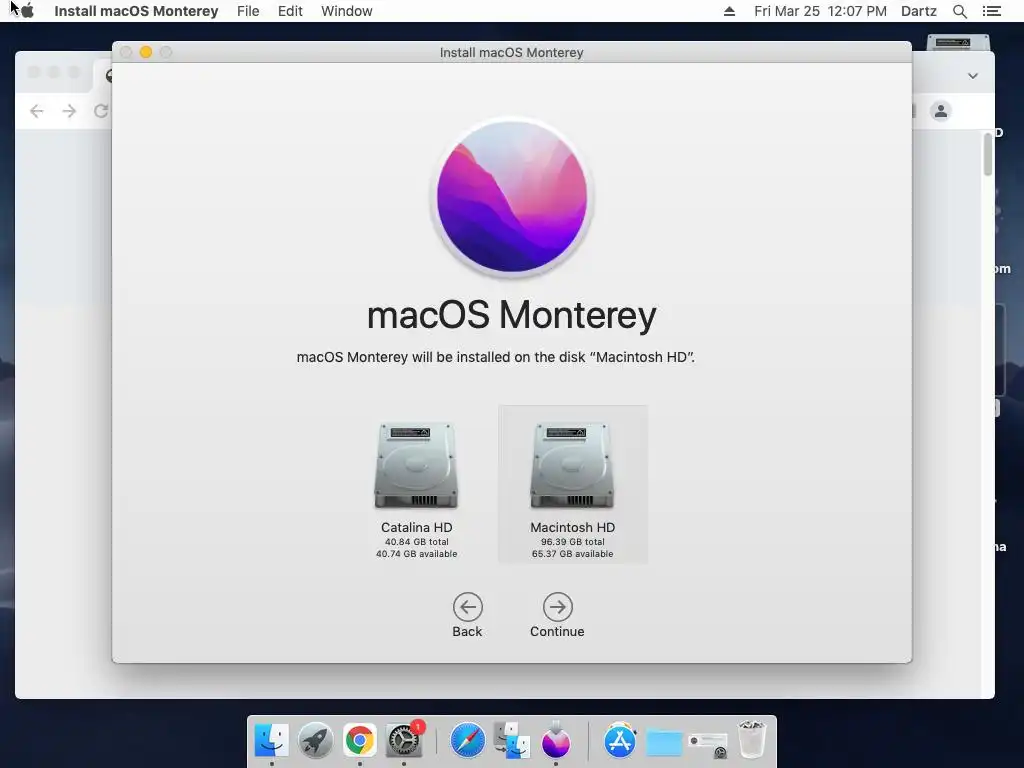The width and height of the screenshot is (1024, 768).
Task: Open the Notification Center list icon
Action: coord(991,11)
